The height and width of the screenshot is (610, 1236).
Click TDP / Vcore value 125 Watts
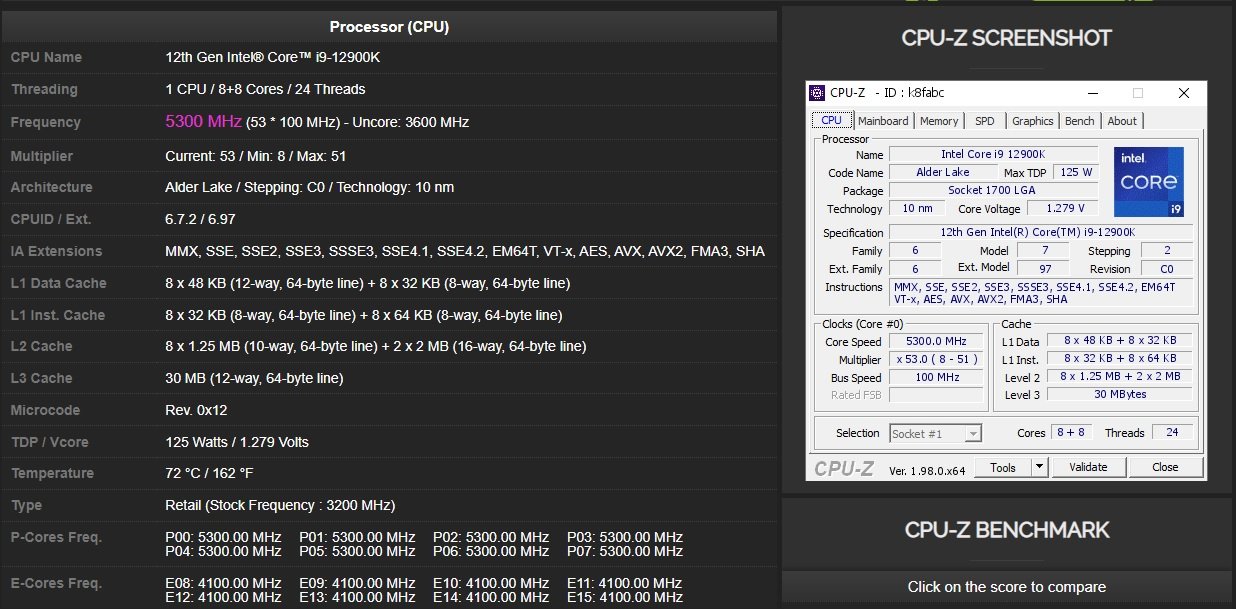click(x=237, y=442)
